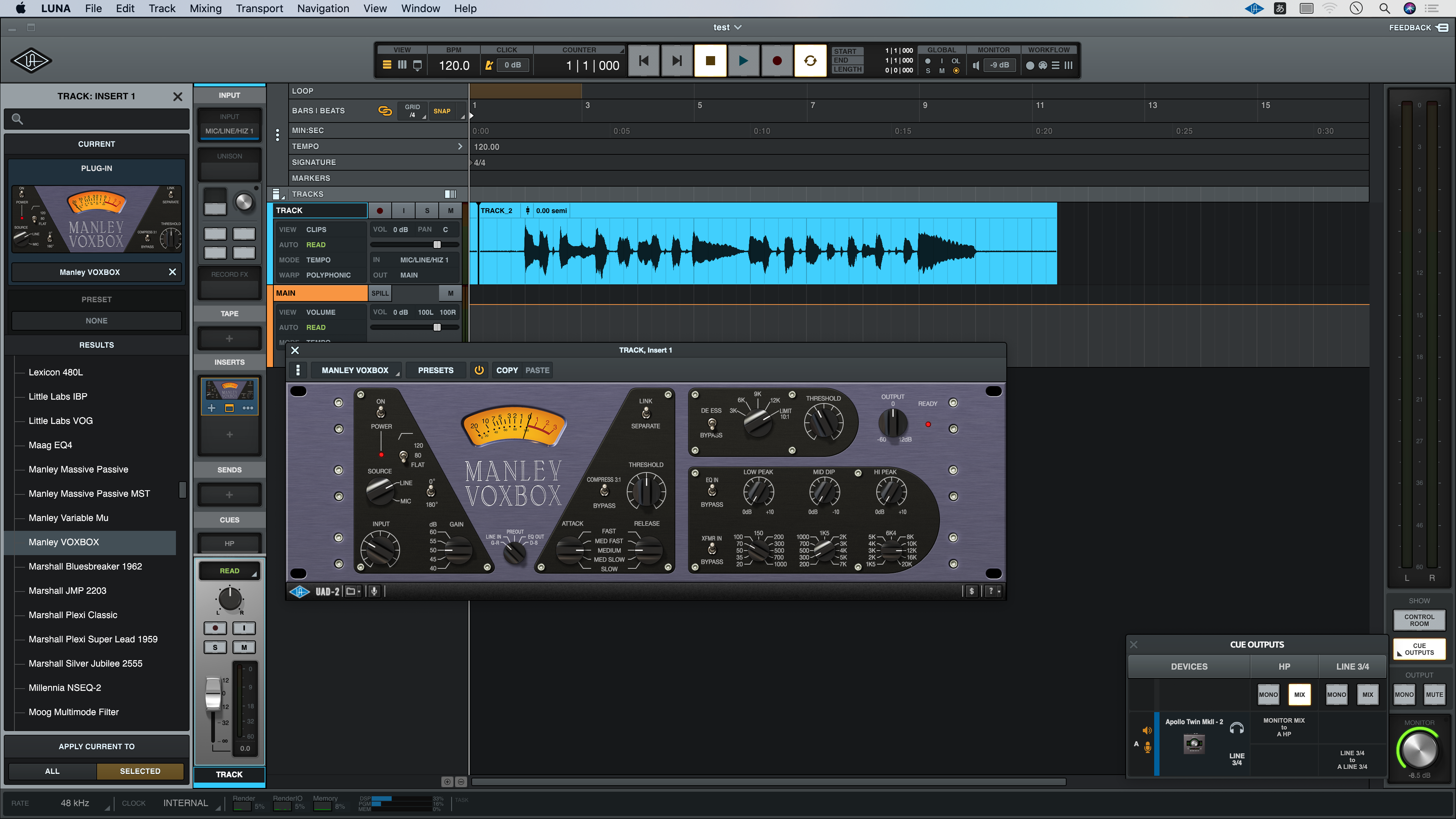The width and height of the screenshot is (1456, 819).
Task: Open the GRID /4 dropdown
Action: (x=413, y=111)
